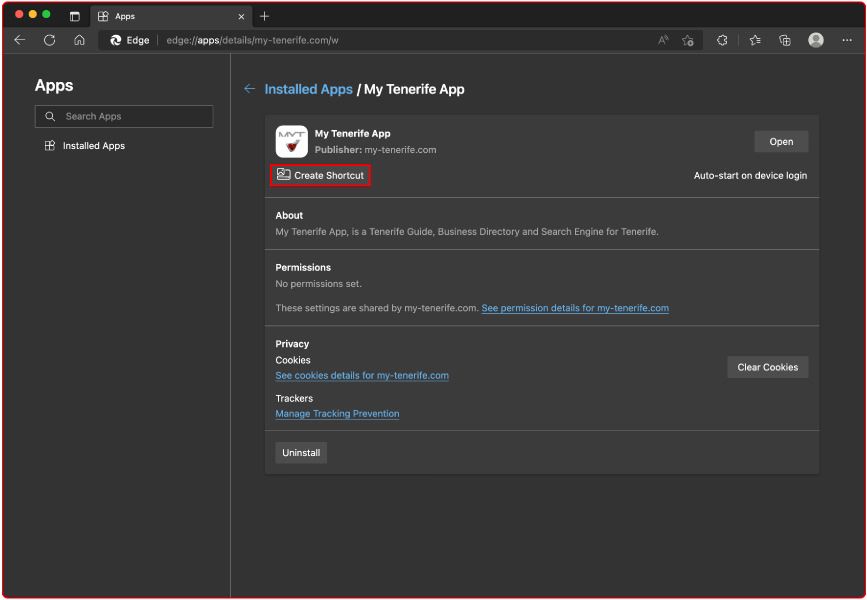867x600 pixels.
Task: Open the Edge profile avatar
Action: point(815,40)
